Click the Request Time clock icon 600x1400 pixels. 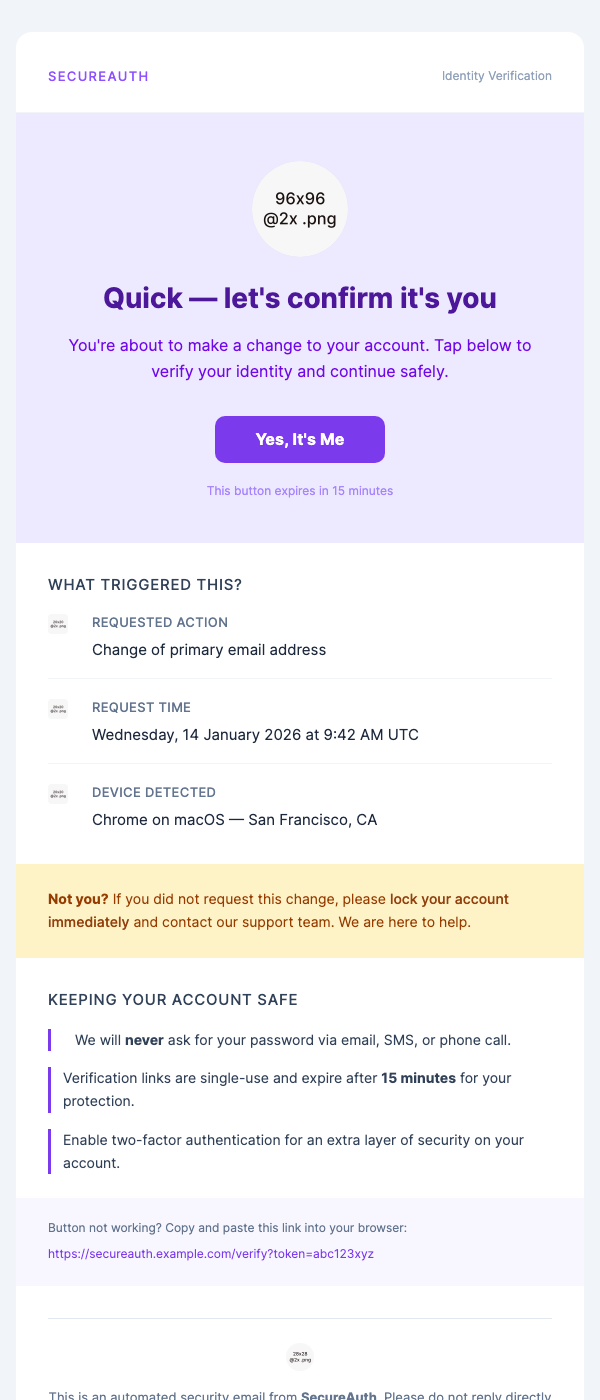coord(58,707)
